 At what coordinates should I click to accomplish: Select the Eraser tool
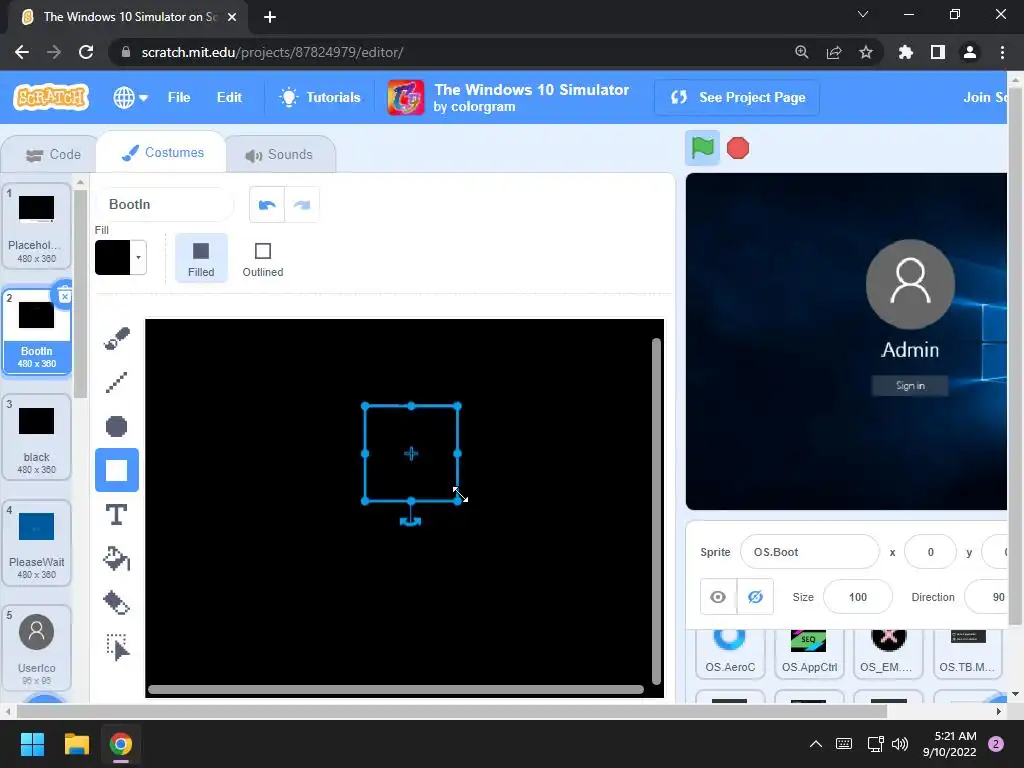point(117,602)
